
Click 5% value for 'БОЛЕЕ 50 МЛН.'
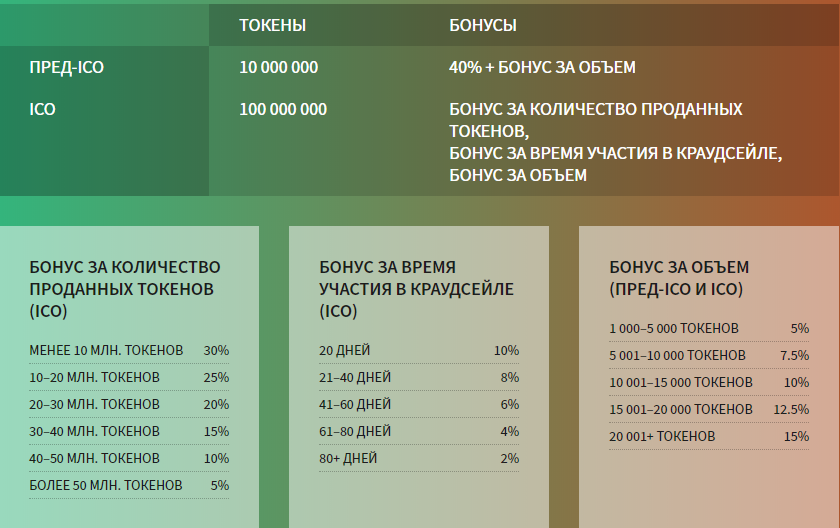[220, 485]
